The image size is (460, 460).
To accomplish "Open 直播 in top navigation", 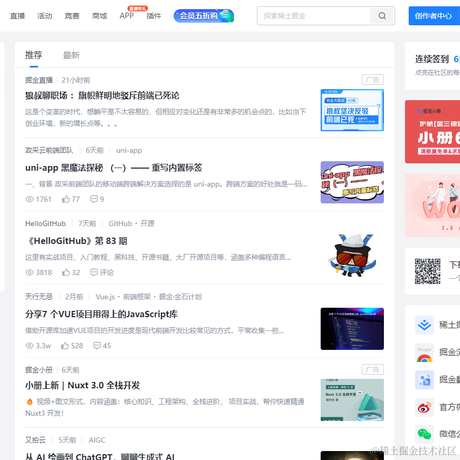I will pyautogui.click(x=17, y=16).
